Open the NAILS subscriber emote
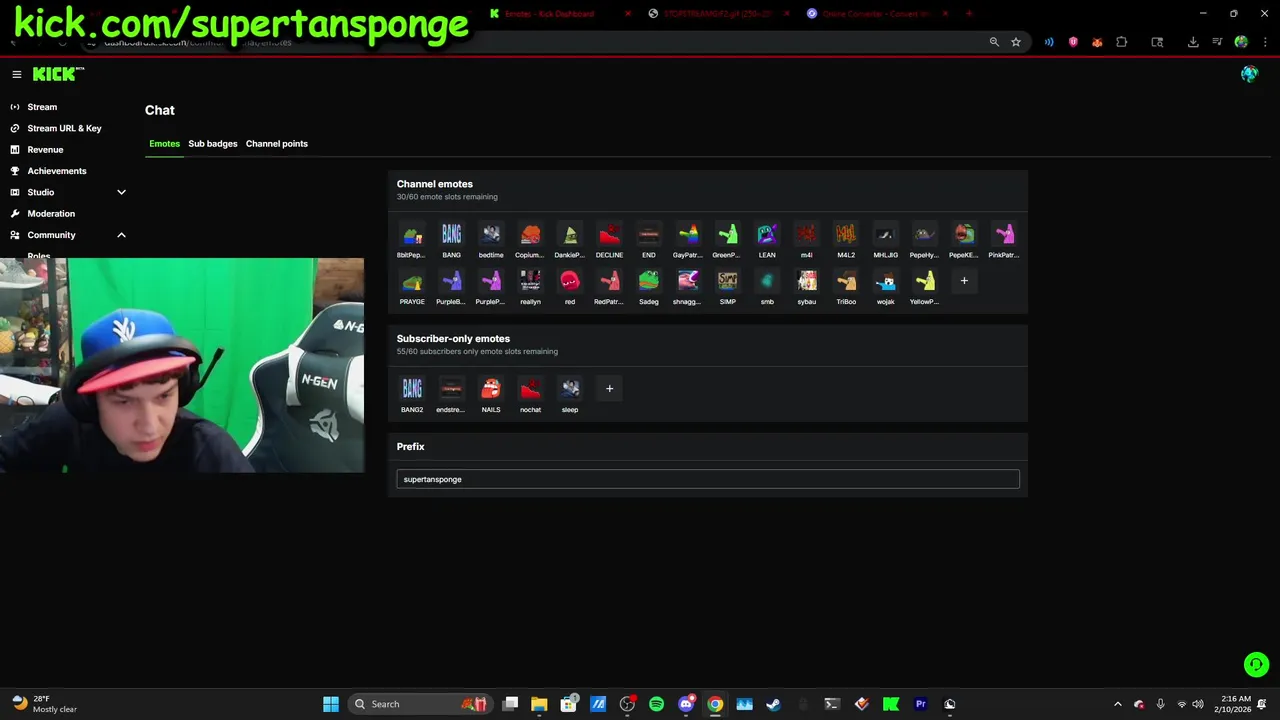 (x=491, y=389)
